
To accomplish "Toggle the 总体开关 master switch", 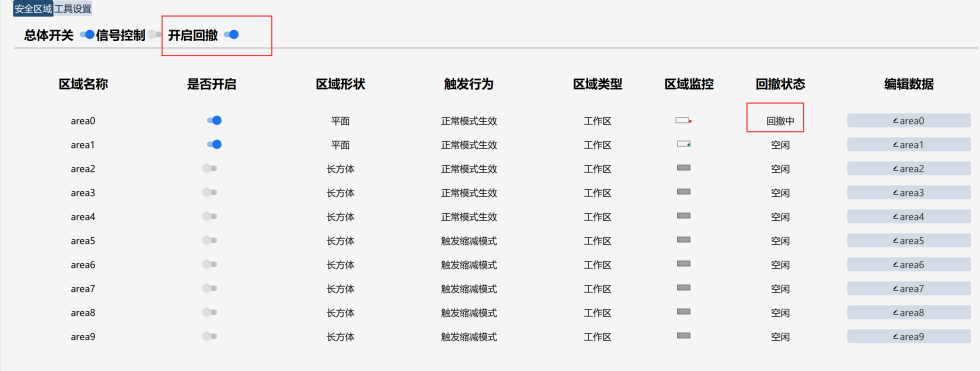I will pyautogui.click(x=87, y=35).
